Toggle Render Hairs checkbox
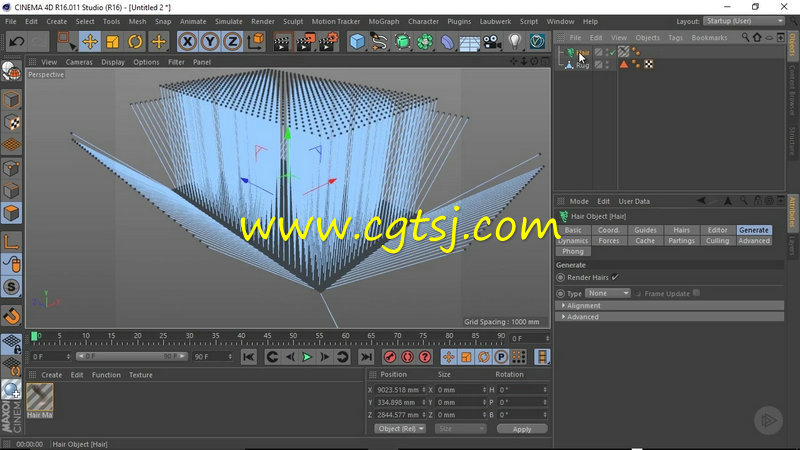800x450 pixels. 615,277
